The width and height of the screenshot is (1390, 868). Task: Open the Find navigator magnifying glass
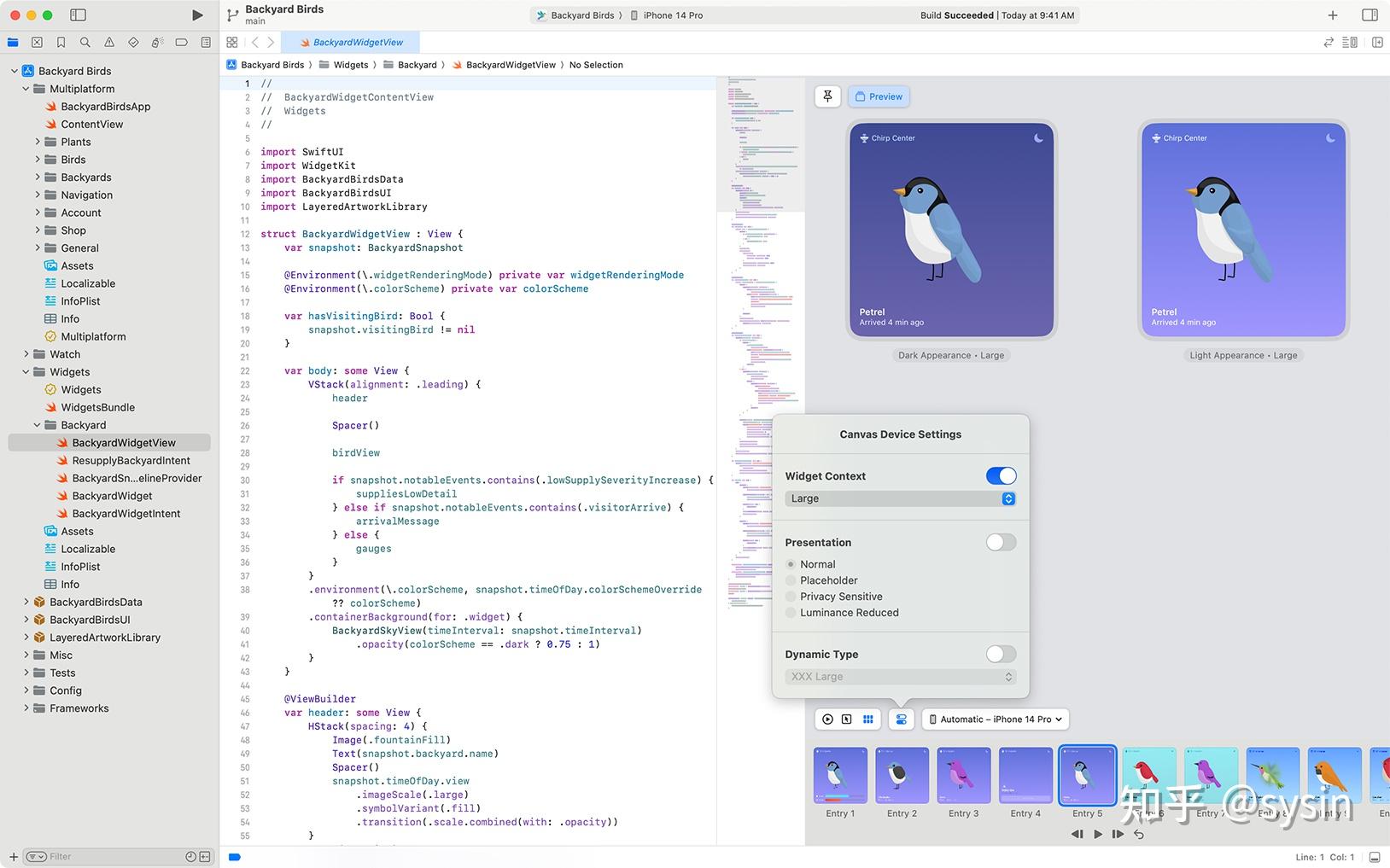(x=85, y=42)
